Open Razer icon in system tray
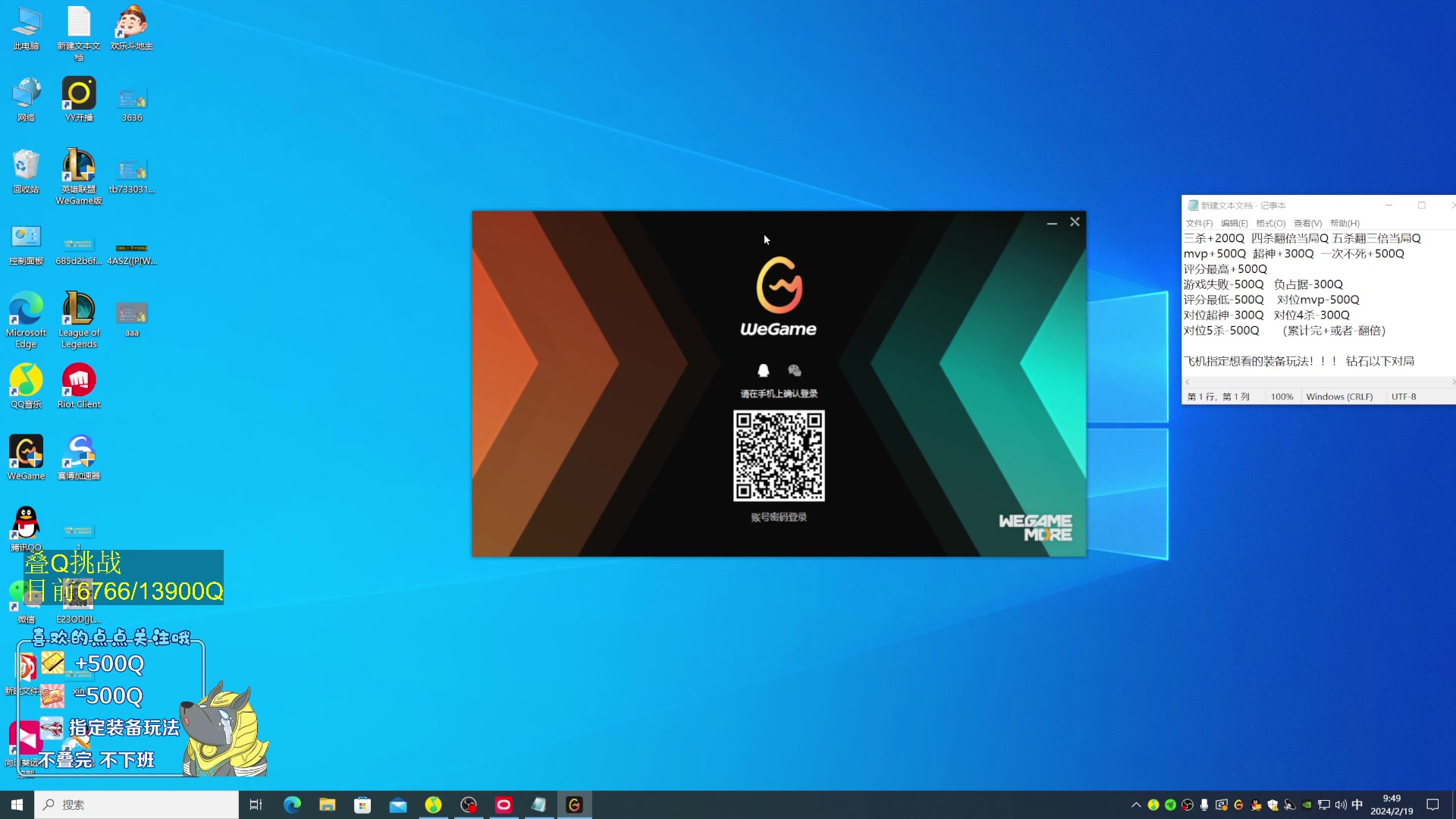 [x=1170, y=805]
